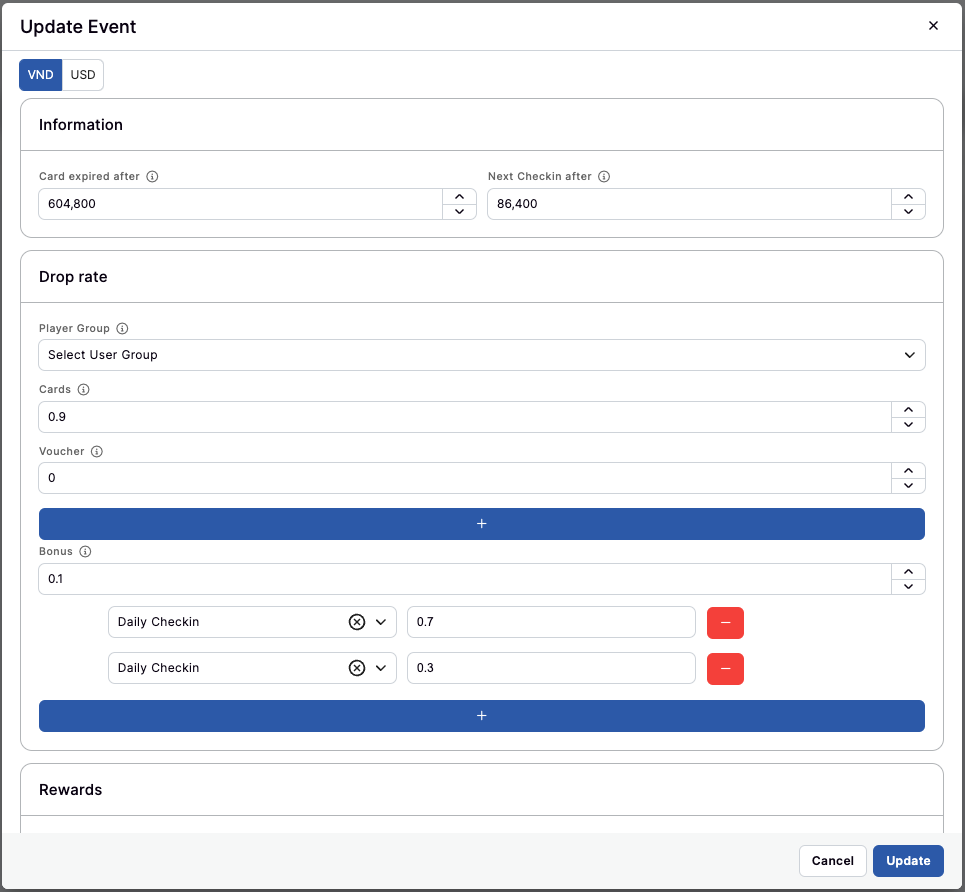This screenshot has height=892, width=965.
Task: Clear the second Daily Checkin selection
Action: 356,668
